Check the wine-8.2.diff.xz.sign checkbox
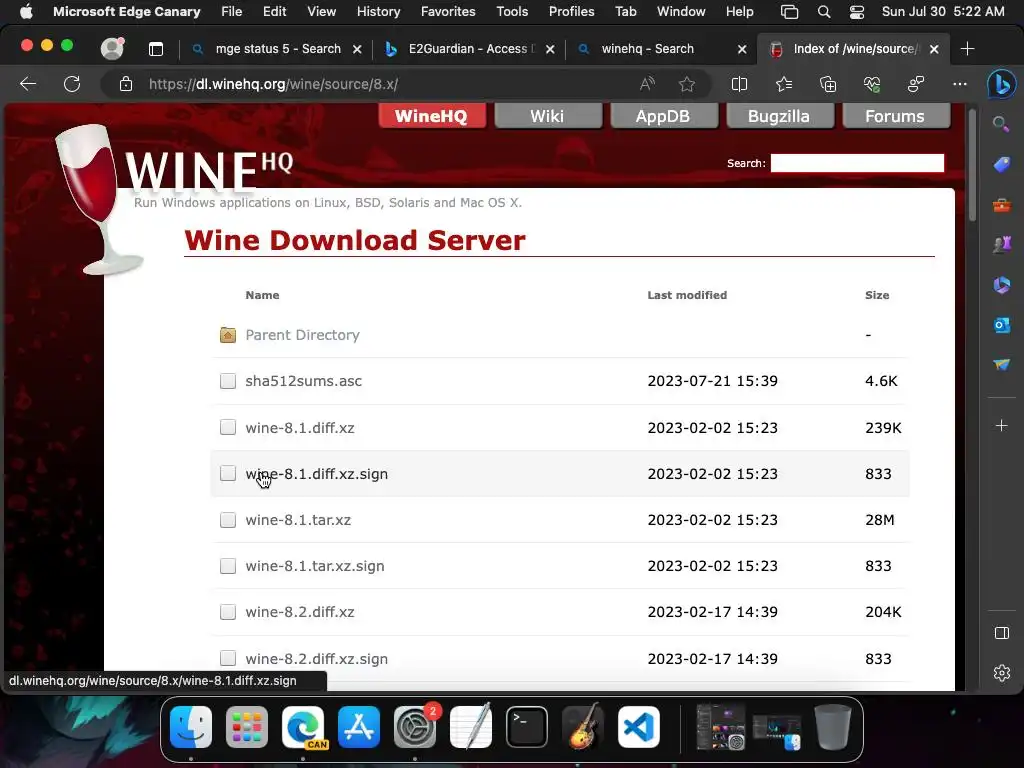 228,658
